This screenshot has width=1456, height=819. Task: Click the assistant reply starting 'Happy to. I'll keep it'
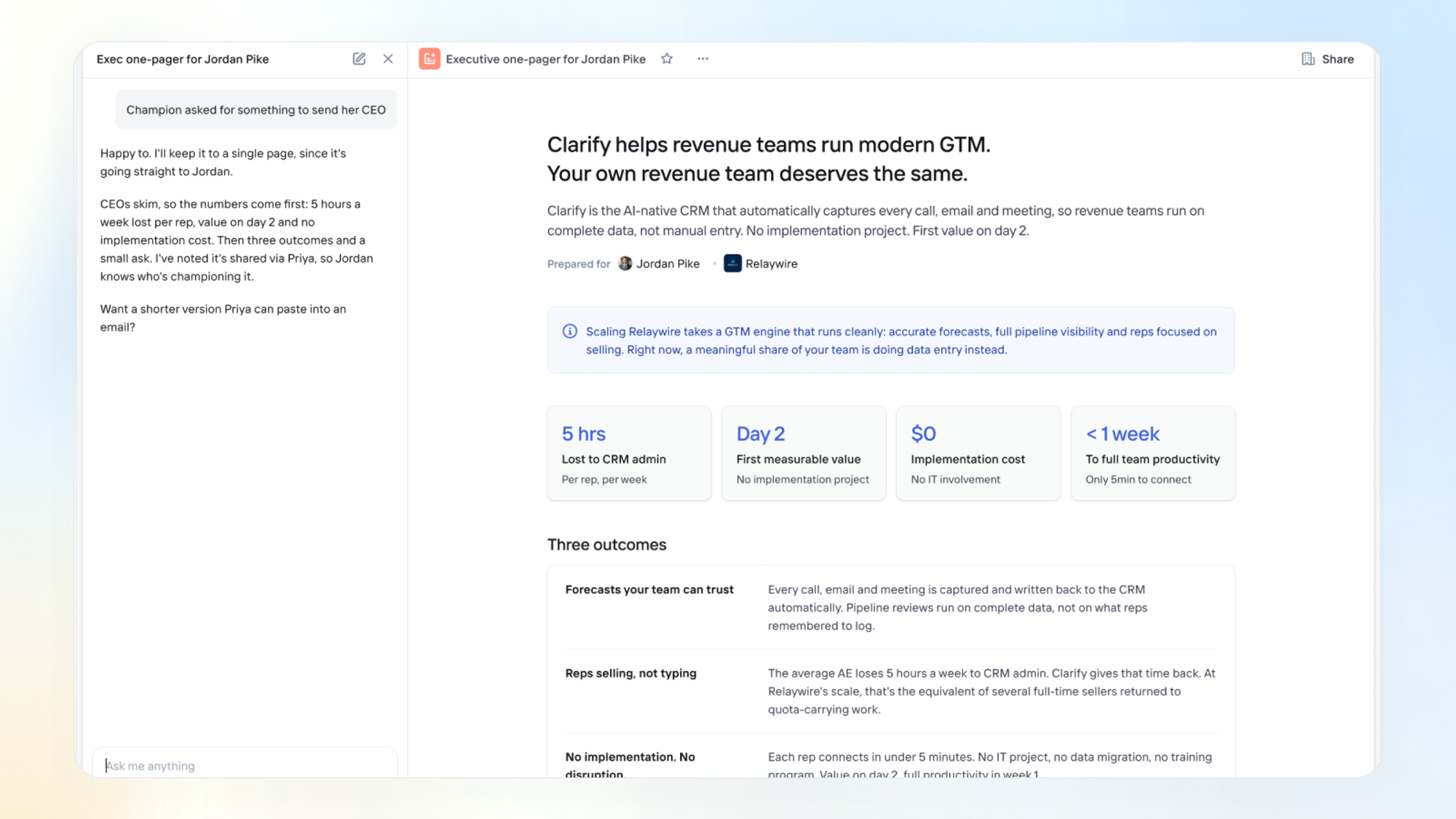coord(223,162)
